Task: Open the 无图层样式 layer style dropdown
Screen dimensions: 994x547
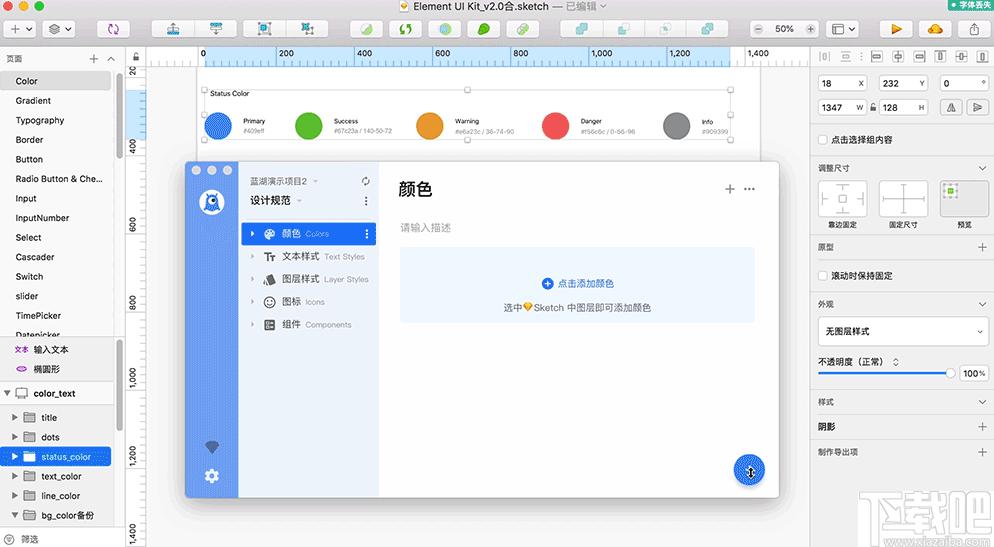Action: 903,331
